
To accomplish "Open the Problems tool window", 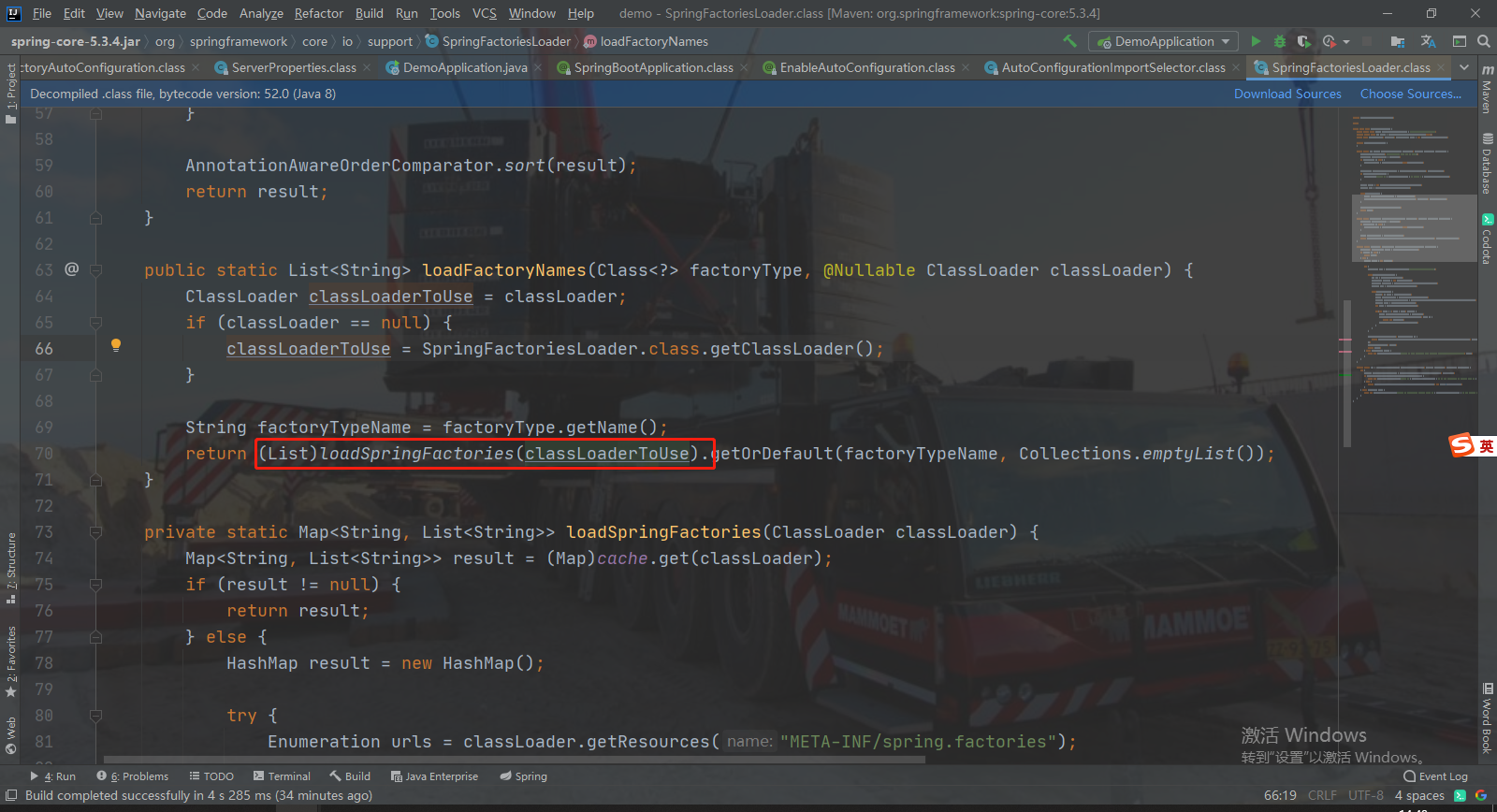I will (133, 776).
